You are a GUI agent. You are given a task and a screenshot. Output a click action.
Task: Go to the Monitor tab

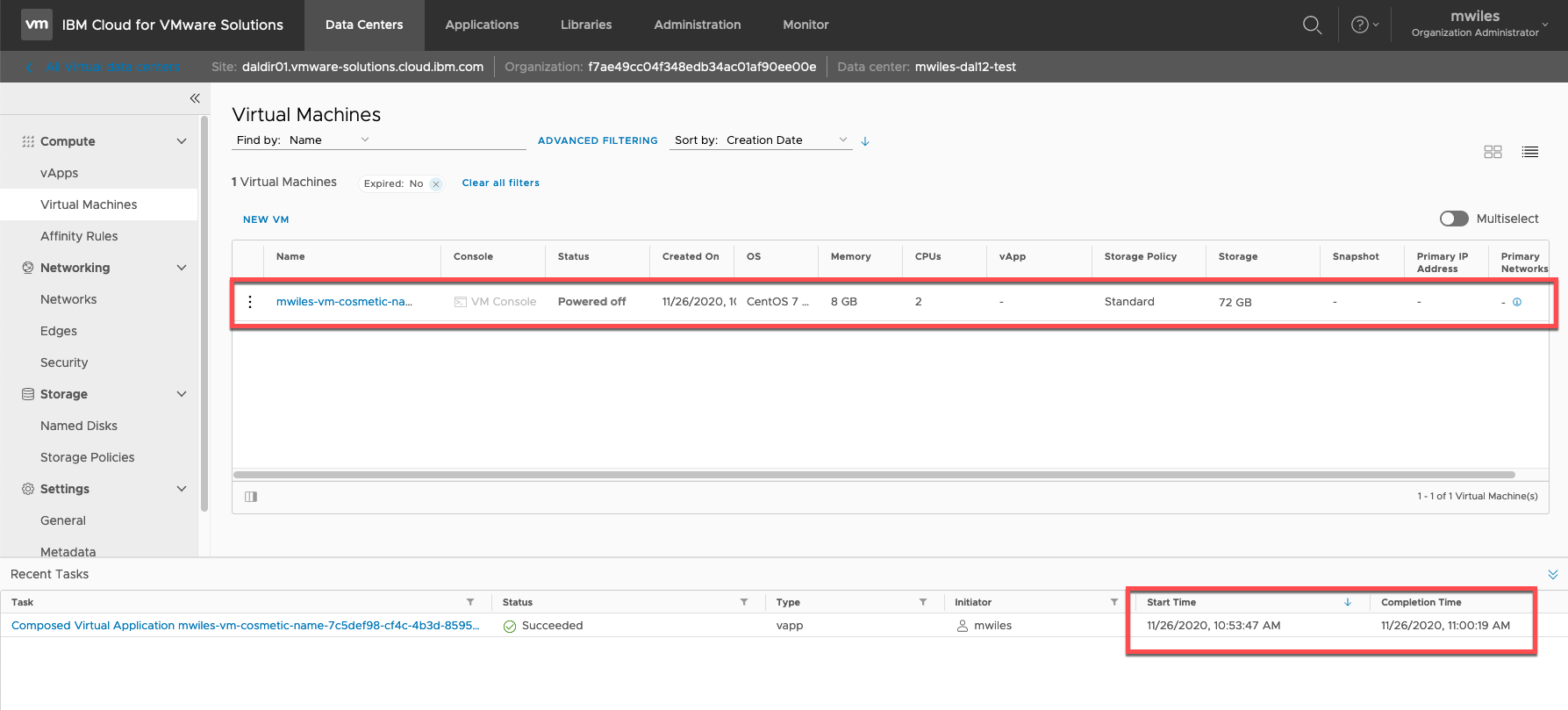tap(805, 25)
